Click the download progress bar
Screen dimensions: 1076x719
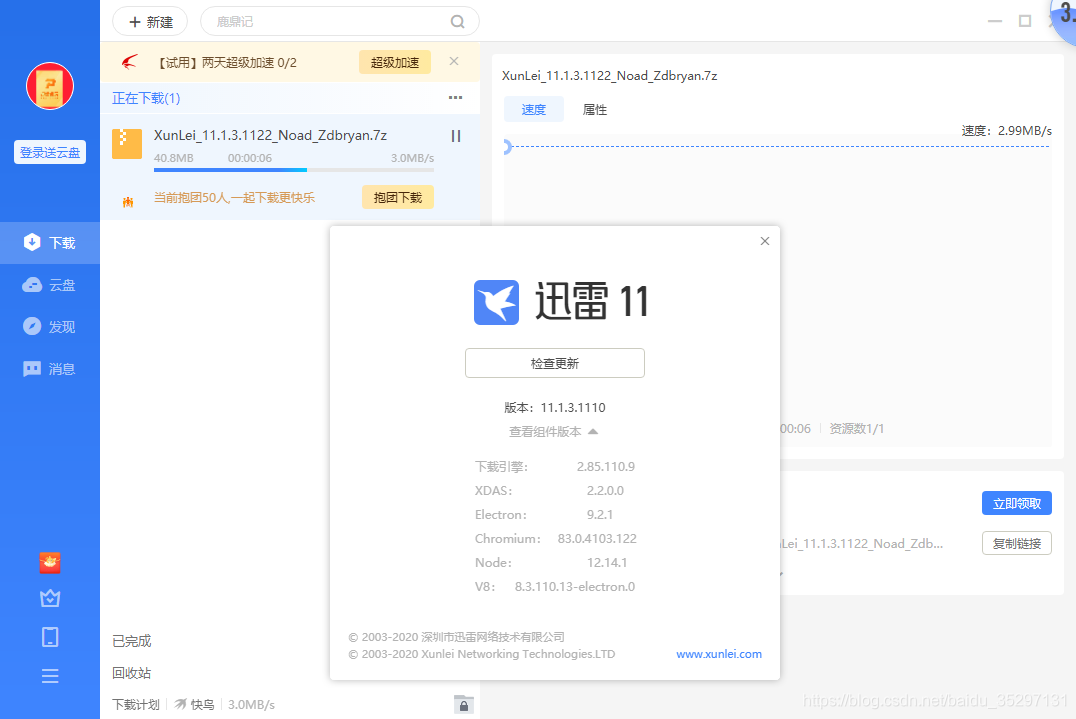294,169
